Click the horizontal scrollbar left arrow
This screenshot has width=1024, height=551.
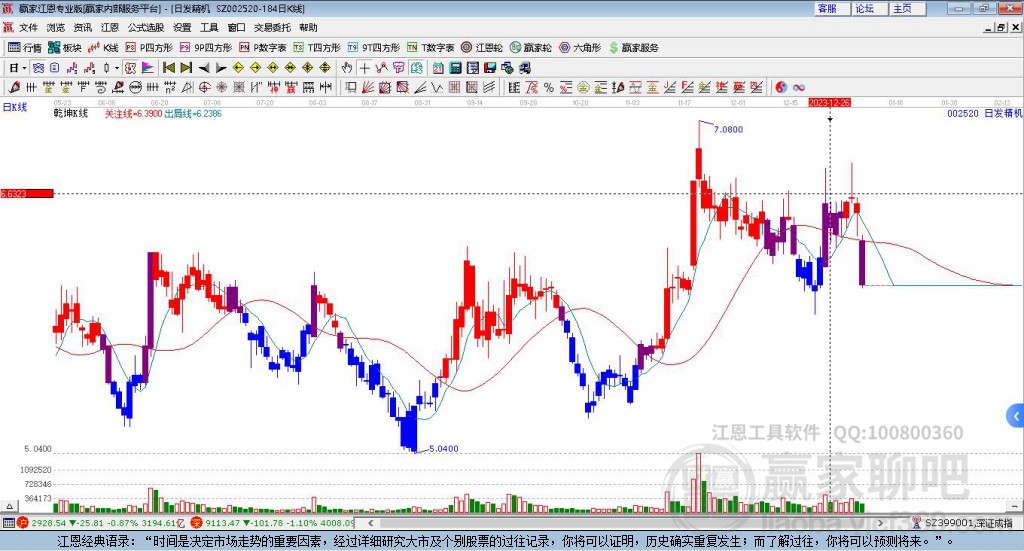click(x=370, y=523)
